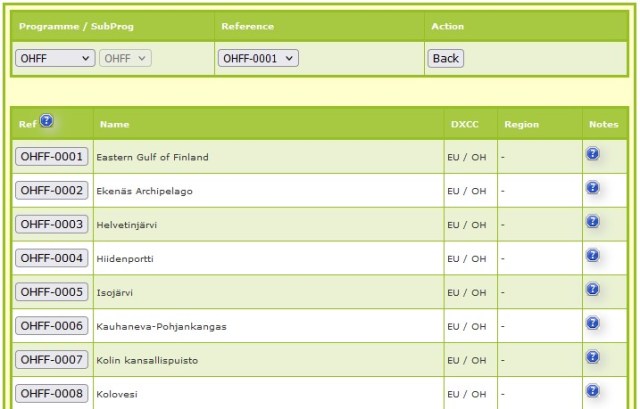Screen dimensions: 640x409
Task: Show notes icon for Kolin kansallispuisto
Action: pos(592,357)
